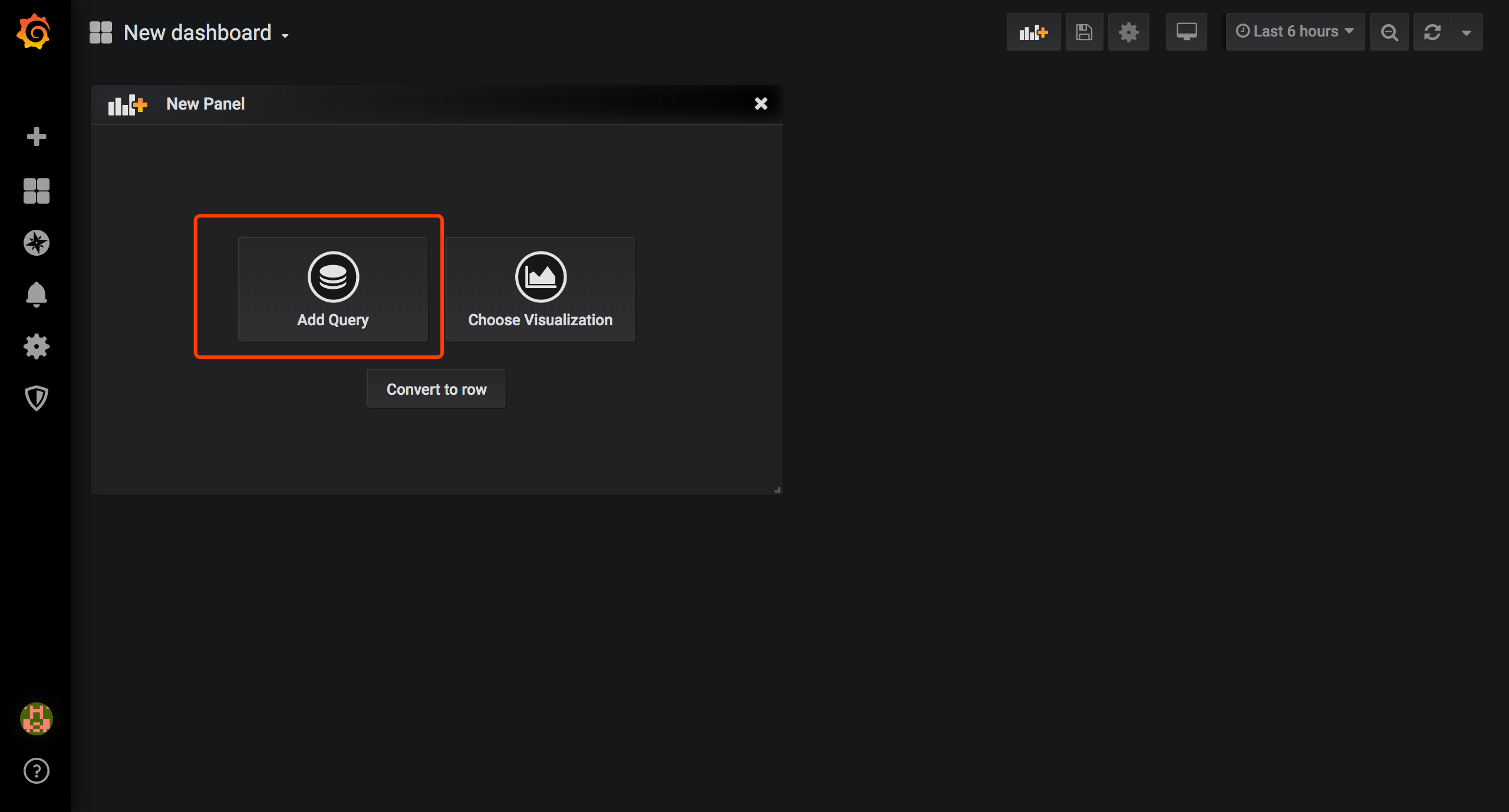Cycle view mode with monitor icon
This screenshot has height=812, width=1509.
click(x=1186, y=32)
